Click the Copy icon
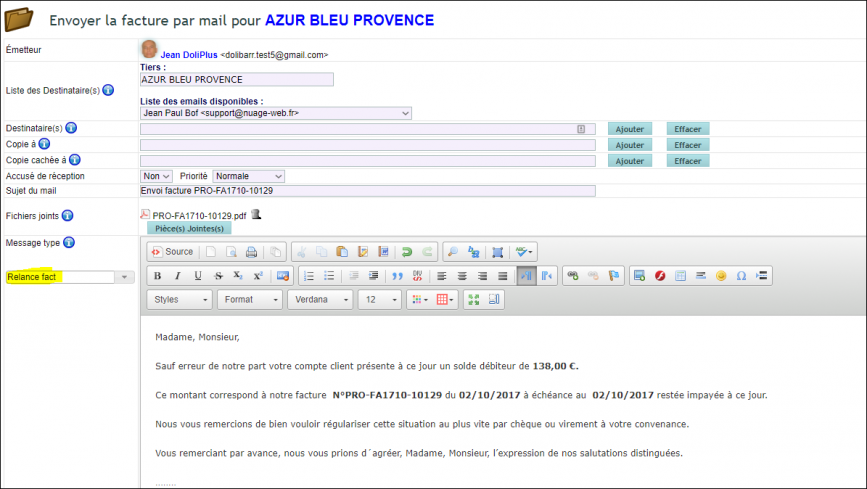 [321, 252]
